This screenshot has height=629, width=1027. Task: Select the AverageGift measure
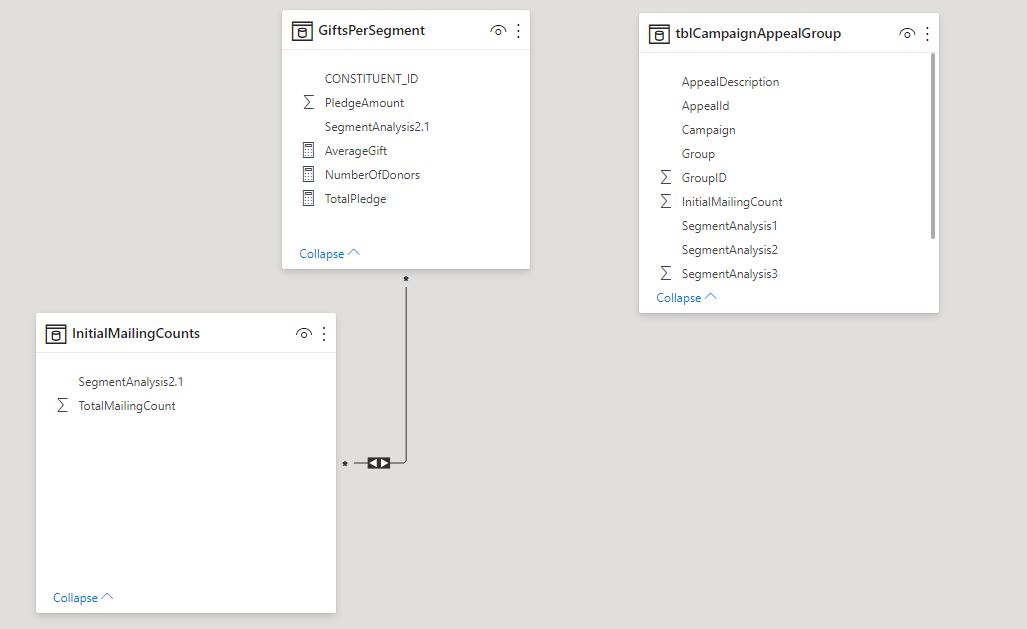[x=356, y=151]
